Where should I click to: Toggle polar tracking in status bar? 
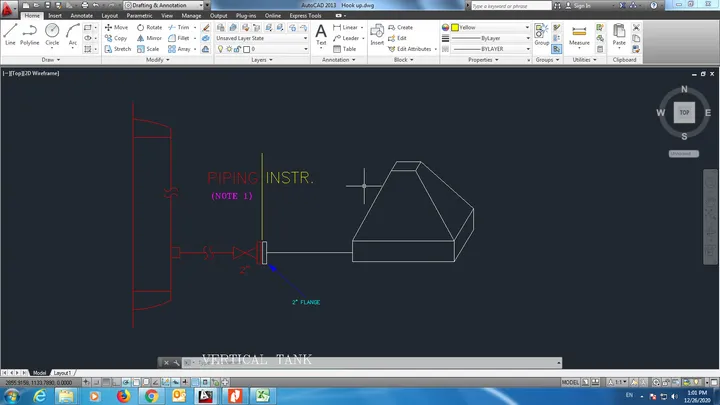[126, 382]
